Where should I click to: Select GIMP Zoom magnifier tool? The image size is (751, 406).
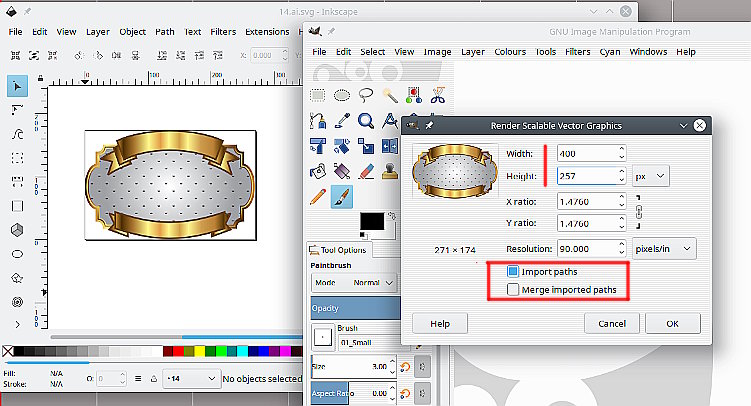[366, 120]
